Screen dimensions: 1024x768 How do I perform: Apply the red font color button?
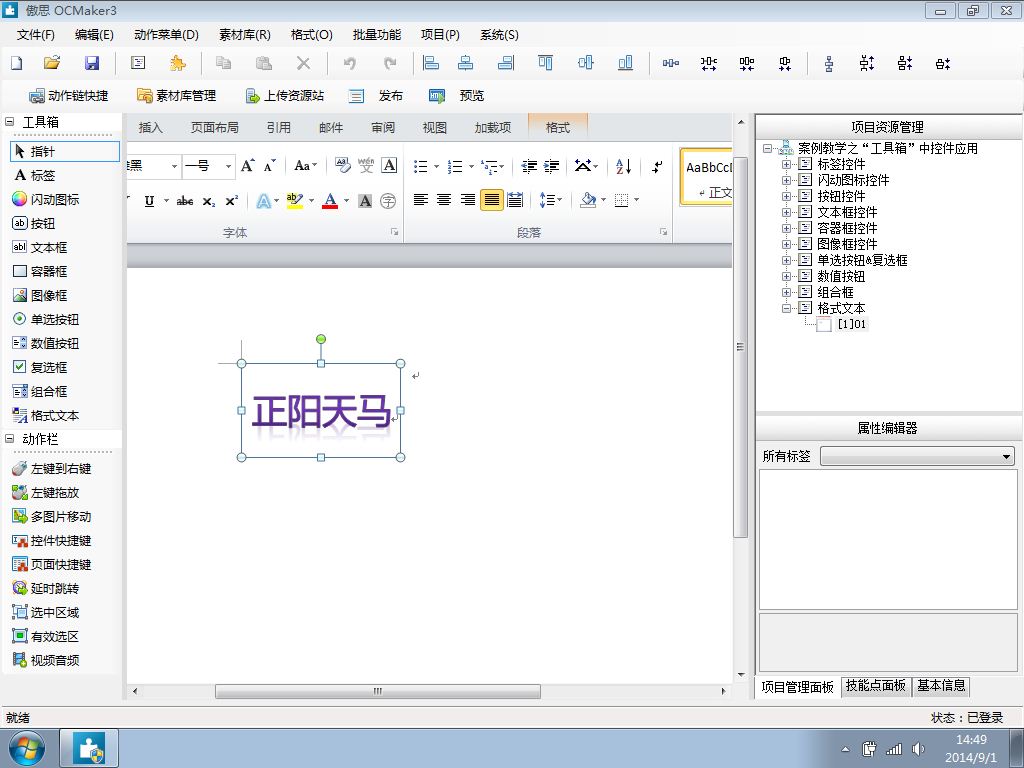pos(330,200)
